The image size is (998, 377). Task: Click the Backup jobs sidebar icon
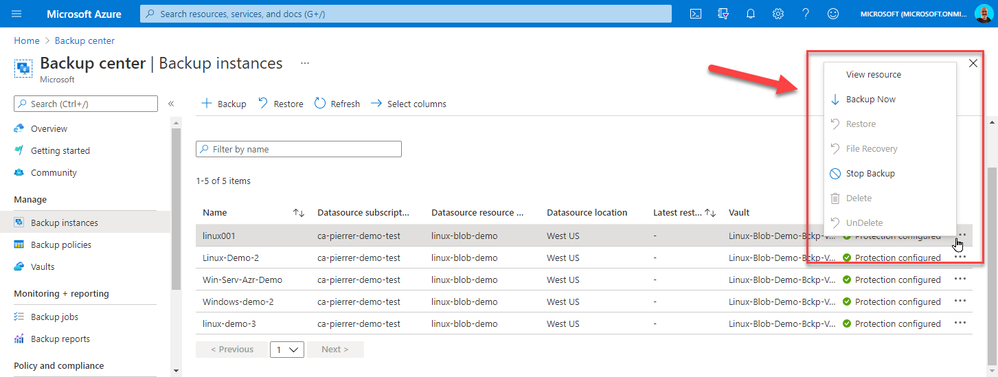(x=19, y=317)
